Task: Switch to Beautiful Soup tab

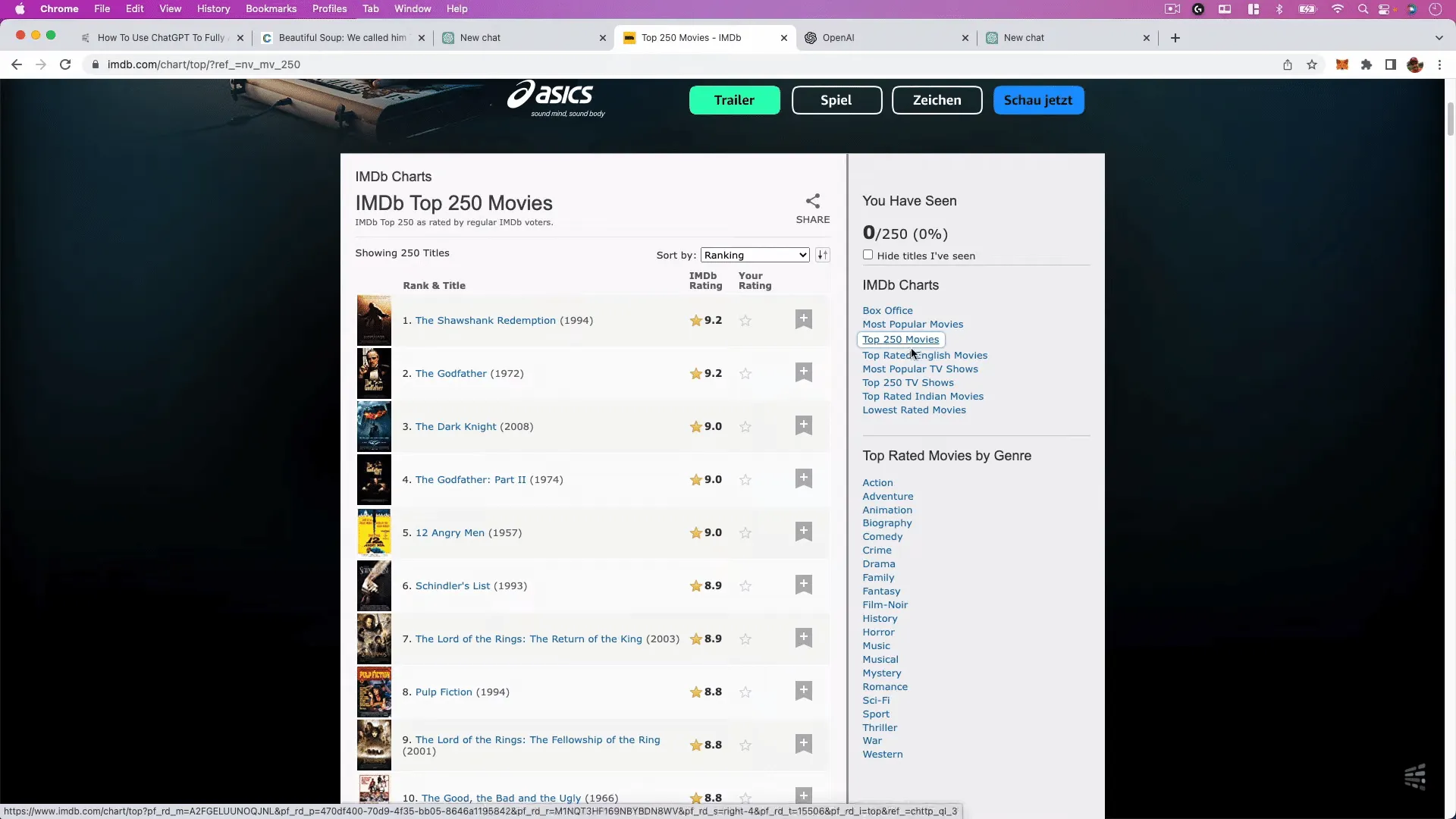Action: 342,38
